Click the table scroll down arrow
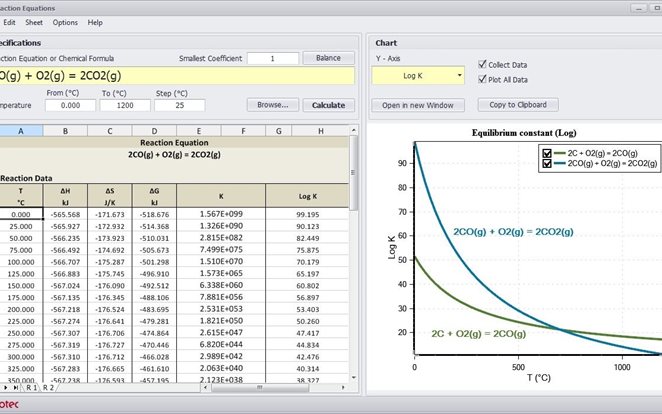The width and height of the screenshot is (662, 414). [354, 378]
